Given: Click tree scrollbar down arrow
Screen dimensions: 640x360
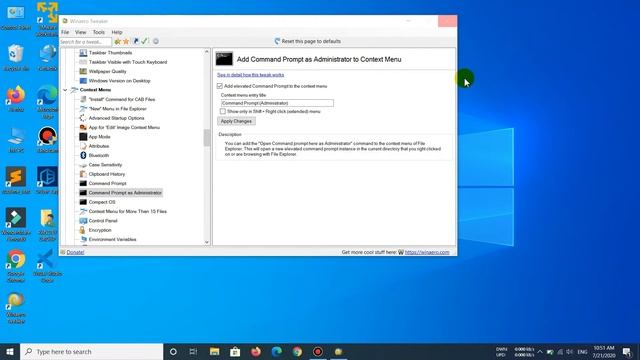Looking at the screenshot, I should pyautogui.click(x=207, y=242).
